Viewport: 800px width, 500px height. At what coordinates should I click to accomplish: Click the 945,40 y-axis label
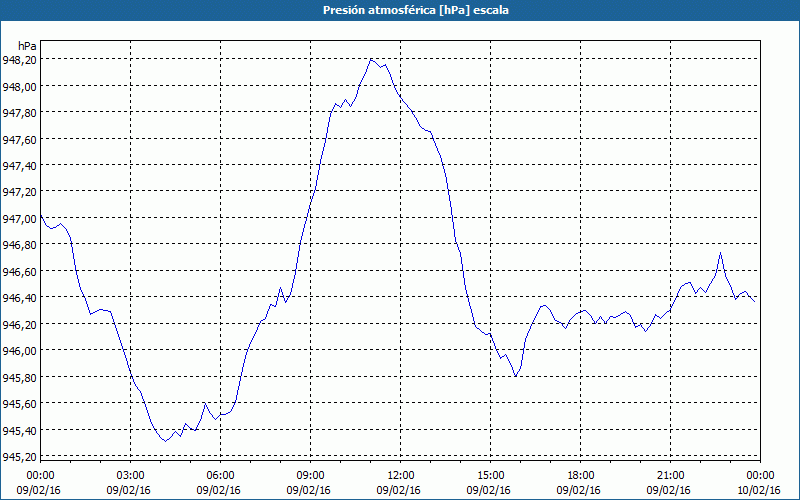(x=19, y=430)
